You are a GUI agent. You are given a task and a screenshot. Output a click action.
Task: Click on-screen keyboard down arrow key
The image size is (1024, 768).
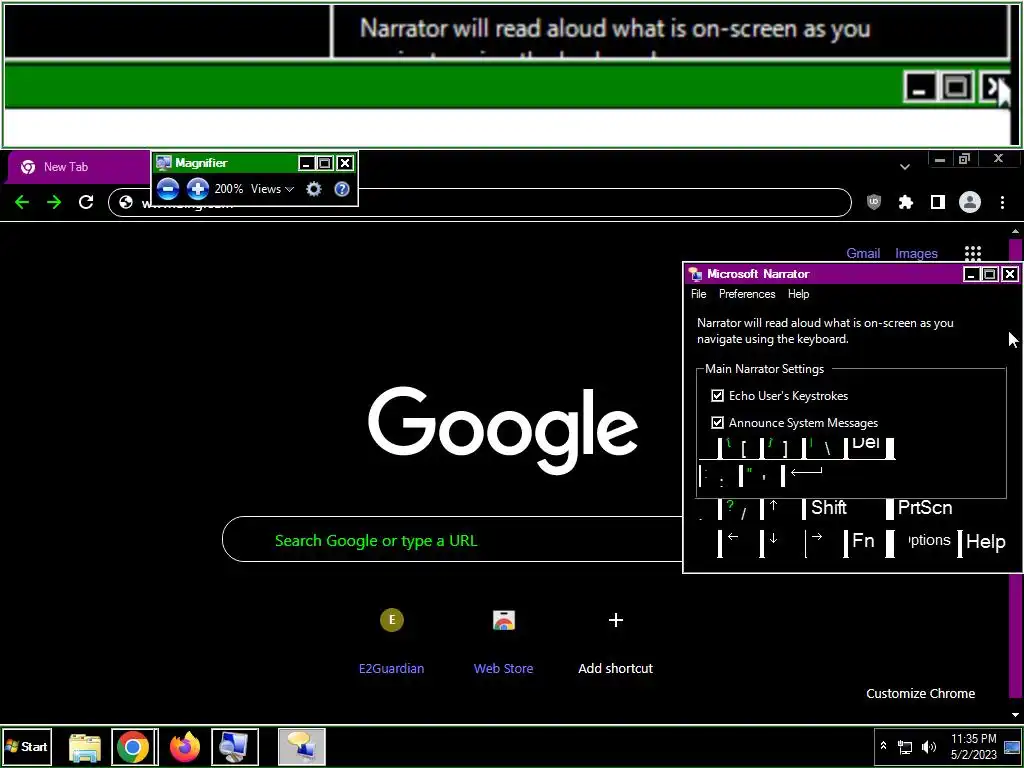click(782, 541)
